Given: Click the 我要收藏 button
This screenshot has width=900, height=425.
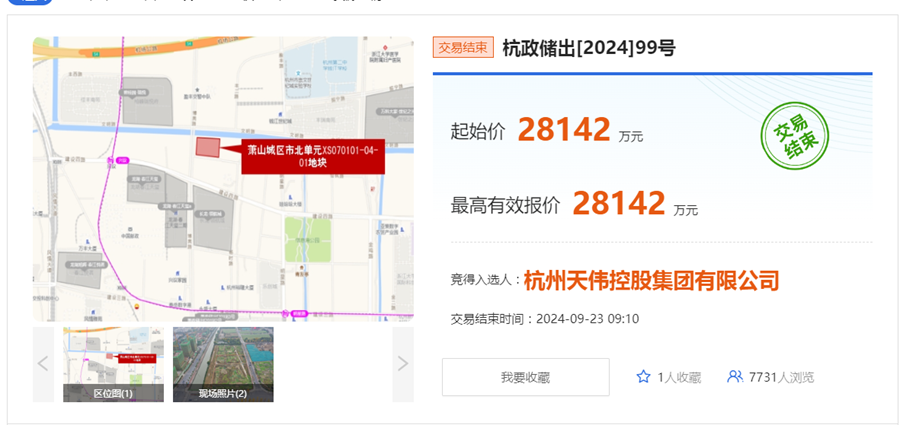Looking at the screenshot, I should pos(525,377).
